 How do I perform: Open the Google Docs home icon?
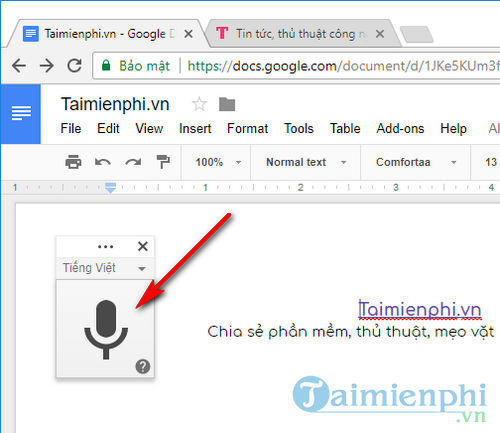[x=21, y=114]
